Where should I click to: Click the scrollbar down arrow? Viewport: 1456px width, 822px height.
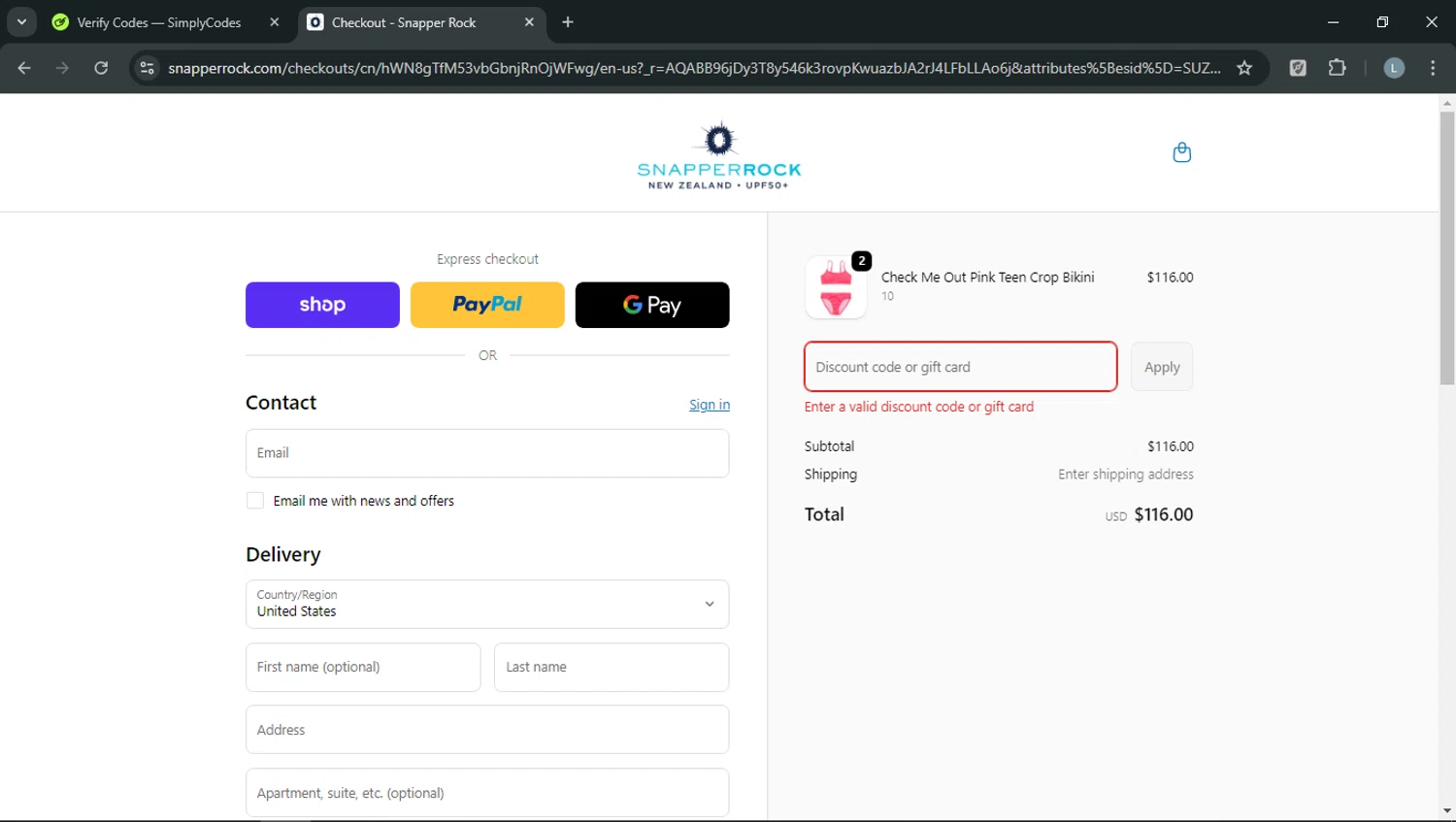[x=1447, y=811]
